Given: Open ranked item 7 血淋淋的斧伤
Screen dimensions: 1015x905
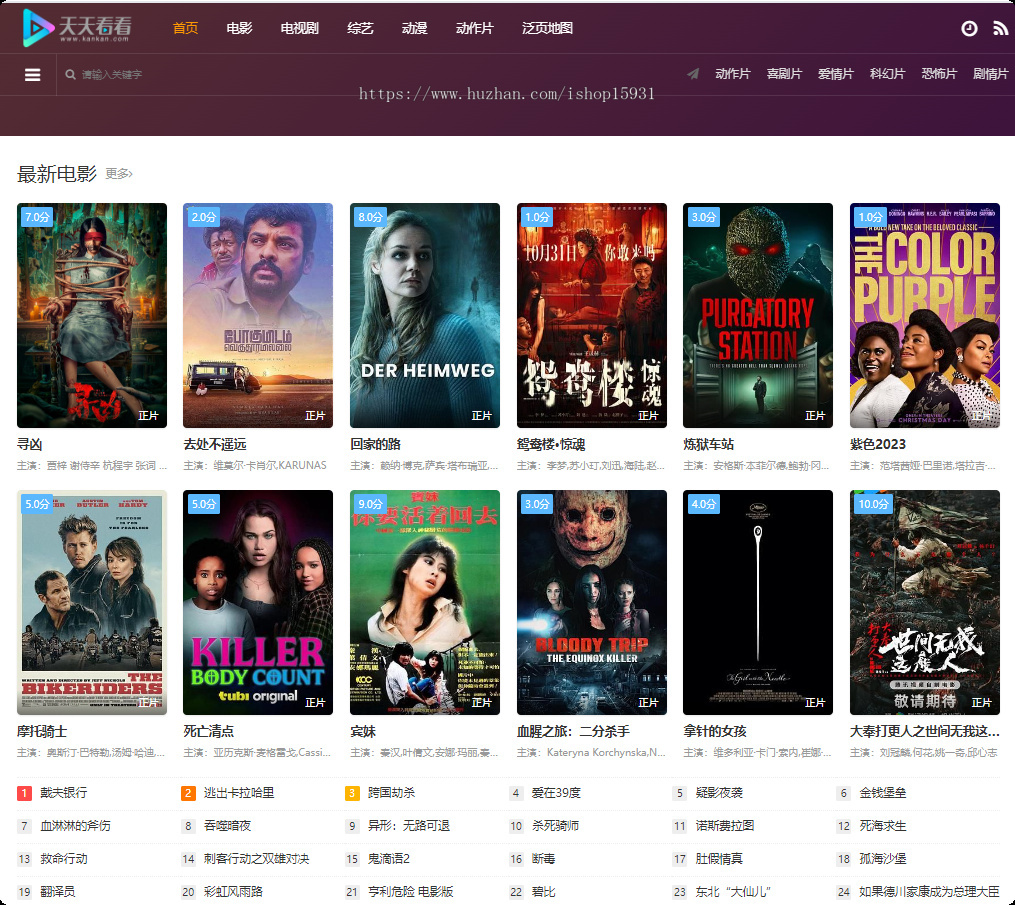Looking at the screenshot, I should [75, 826].
